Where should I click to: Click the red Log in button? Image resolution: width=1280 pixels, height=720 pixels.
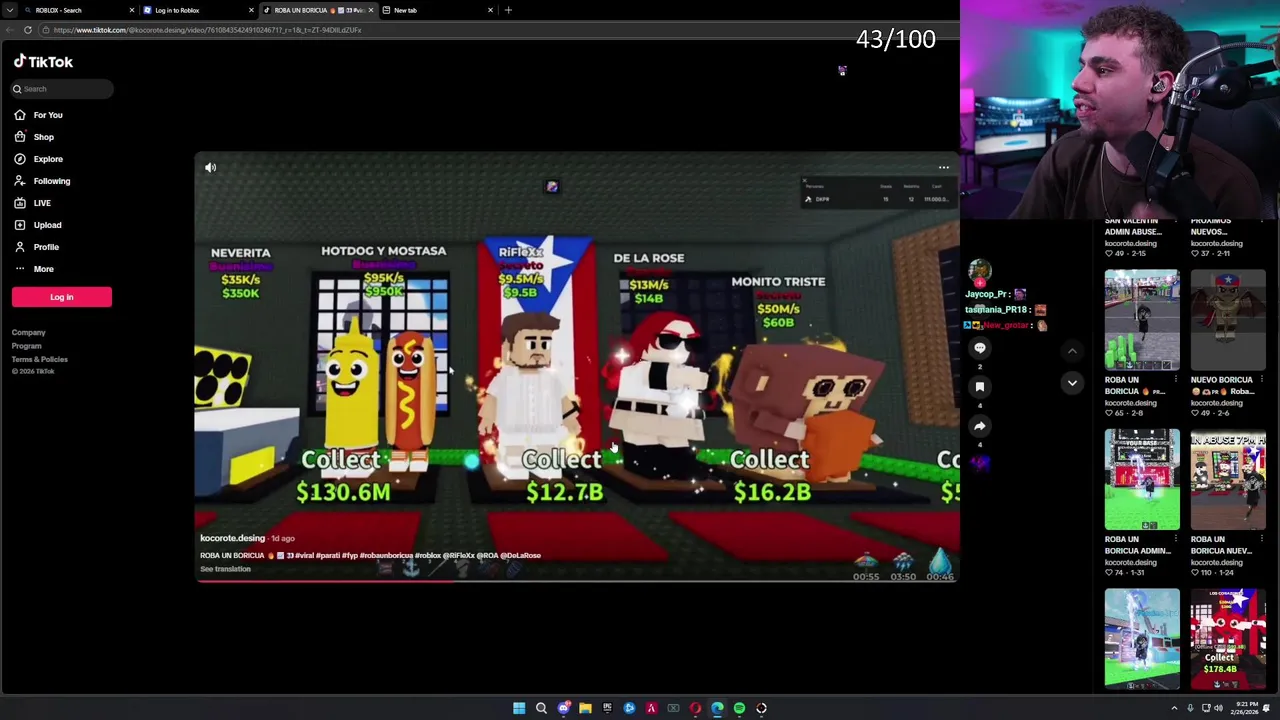[62, 297]
